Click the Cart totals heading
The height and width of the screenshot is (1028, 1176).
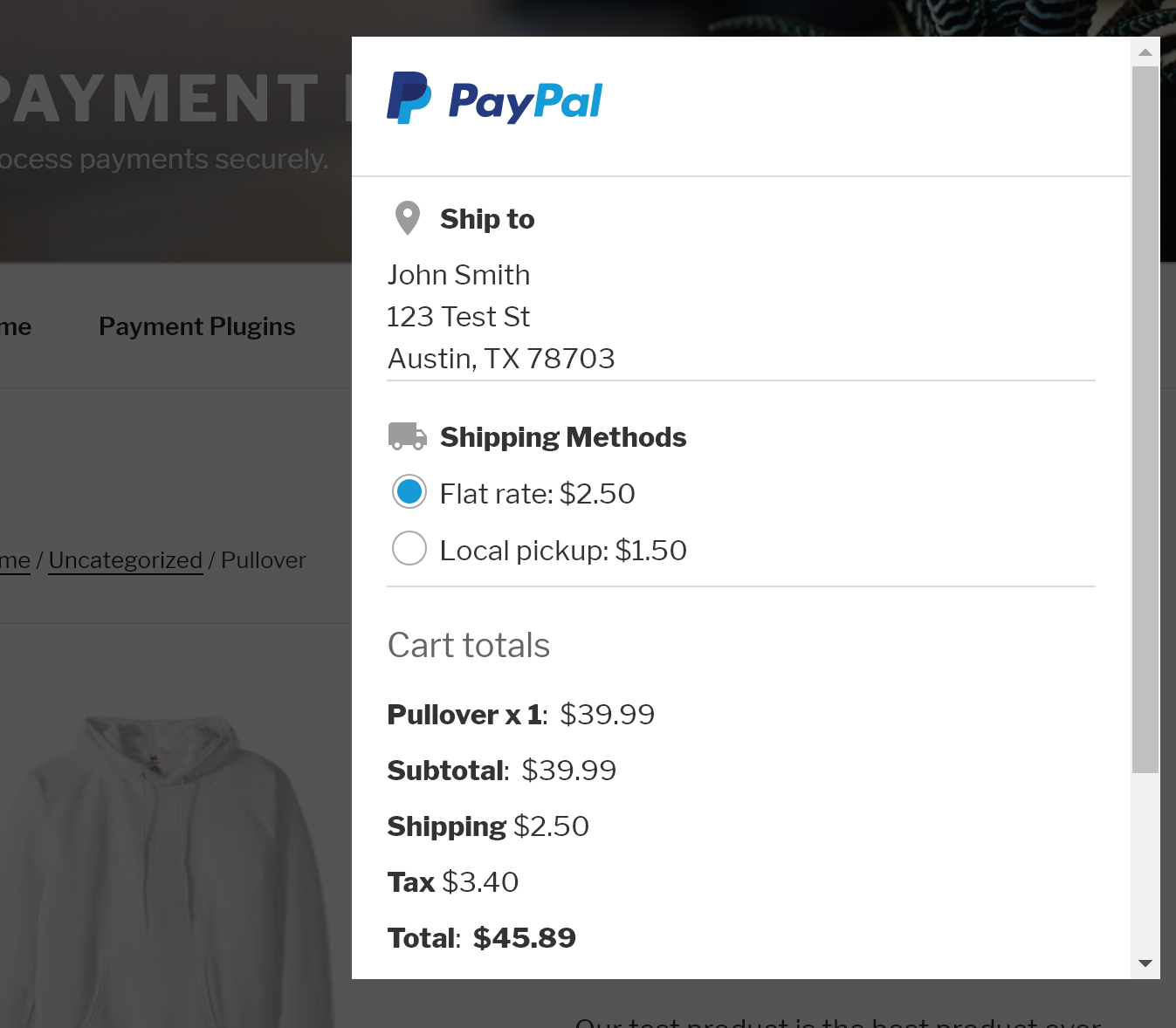coord(469,646)
